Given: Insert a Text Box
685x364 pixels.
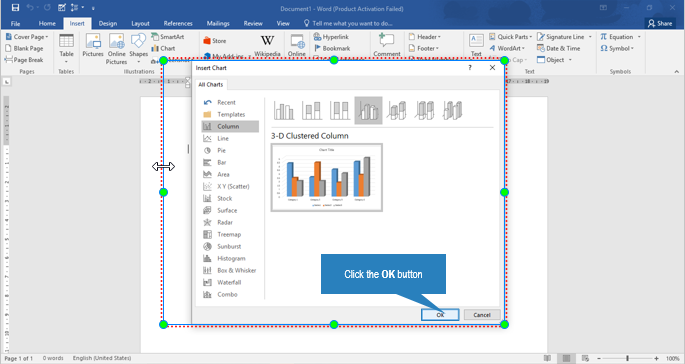Looking at the screenshot, I should pyautogui.click(x=476, y=45).
